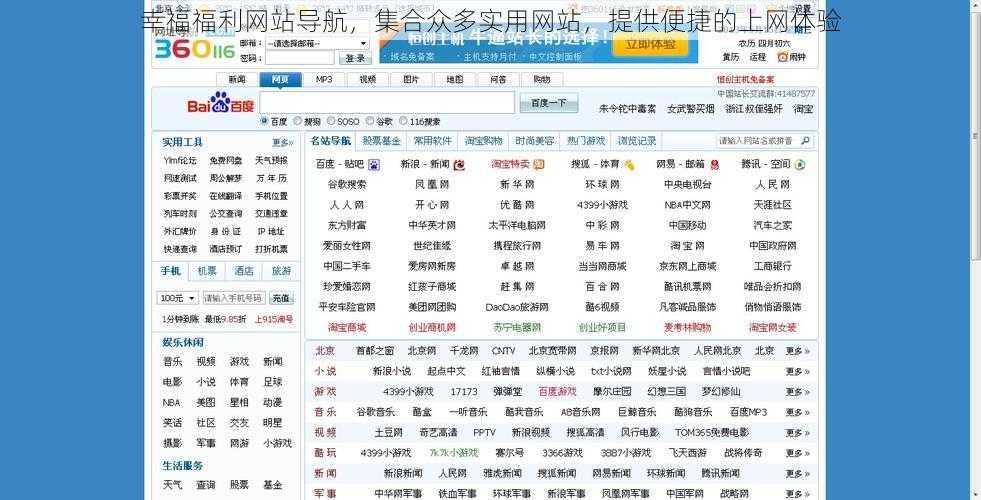Expand 更多 on the 北京 row

click(798, 351)
